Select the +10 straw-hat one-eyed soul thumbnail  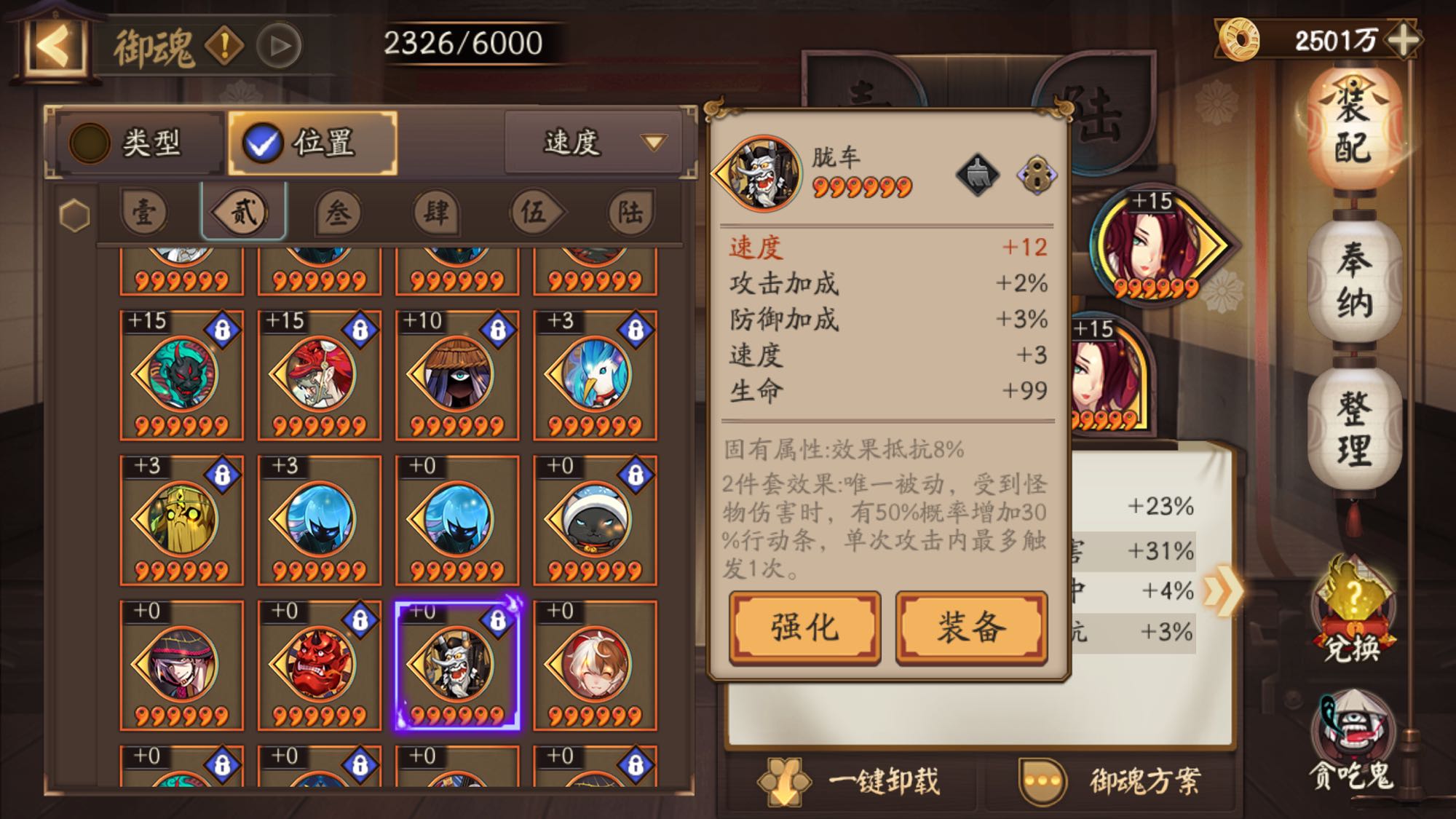pyautogui.click(x=457, y=376)
